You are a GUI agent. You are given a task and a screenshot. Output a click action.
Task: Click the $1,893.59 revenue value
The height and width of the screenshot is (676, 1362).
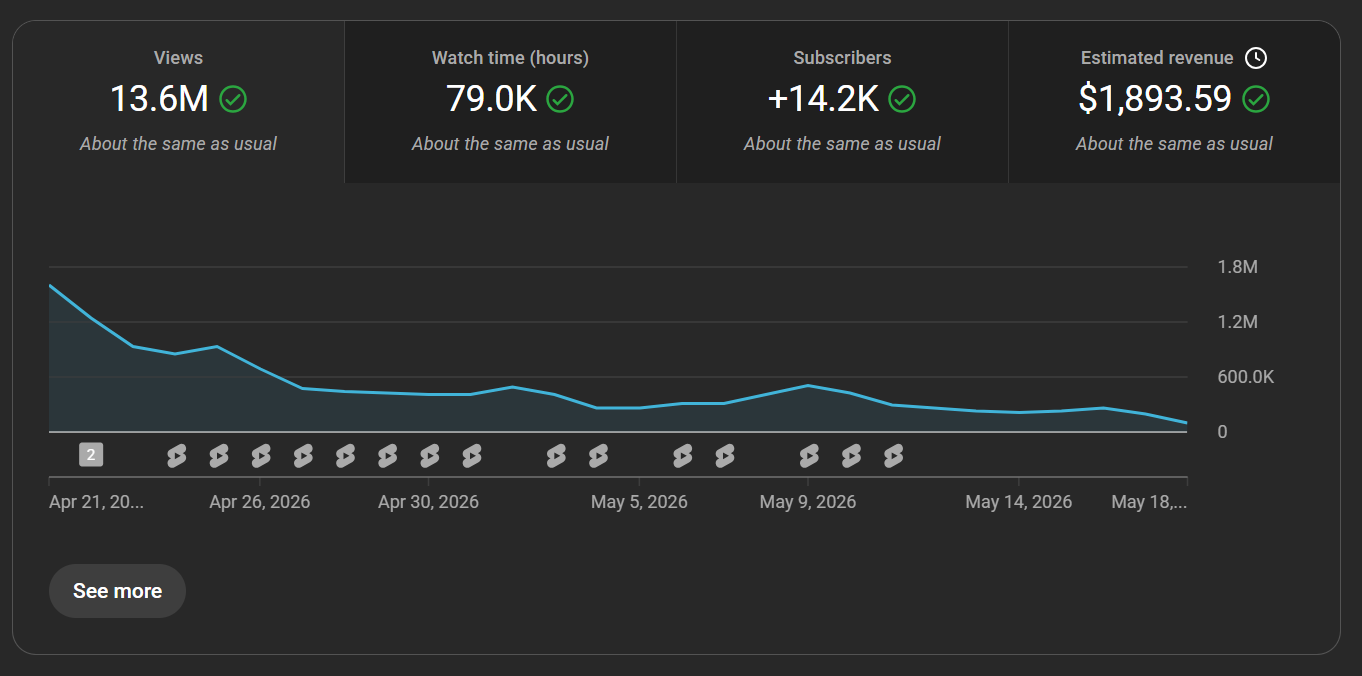pyautogui.click(x=1155, y=99)
